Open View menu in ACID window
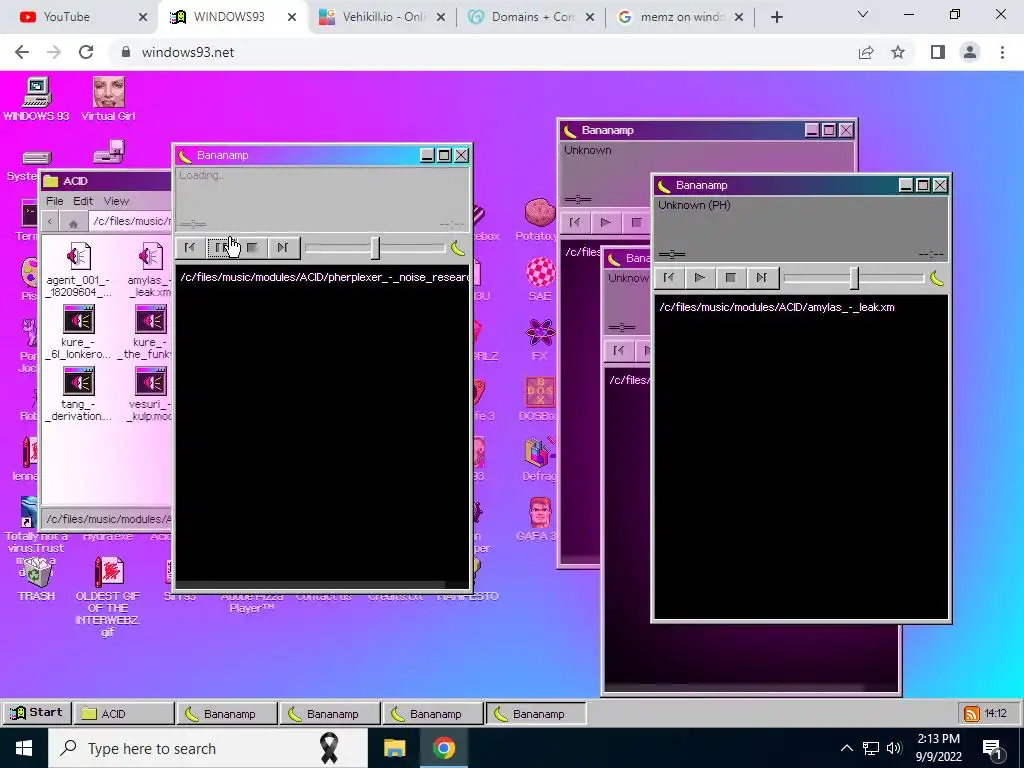1024x768 pixels. point(116,201)
